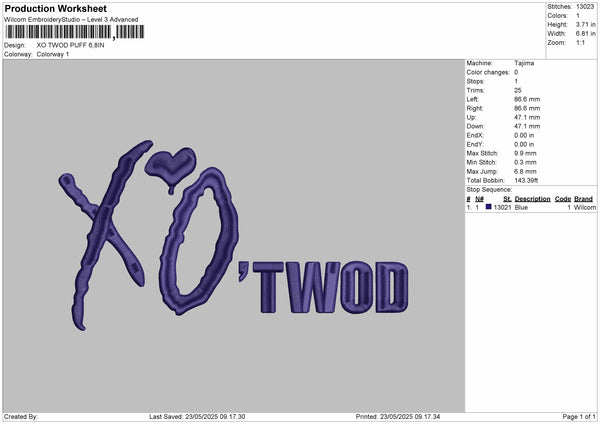This screenshot has height=424, width=600.
Task: Click the Trims value '25'
Action: (x=518, y=90)
